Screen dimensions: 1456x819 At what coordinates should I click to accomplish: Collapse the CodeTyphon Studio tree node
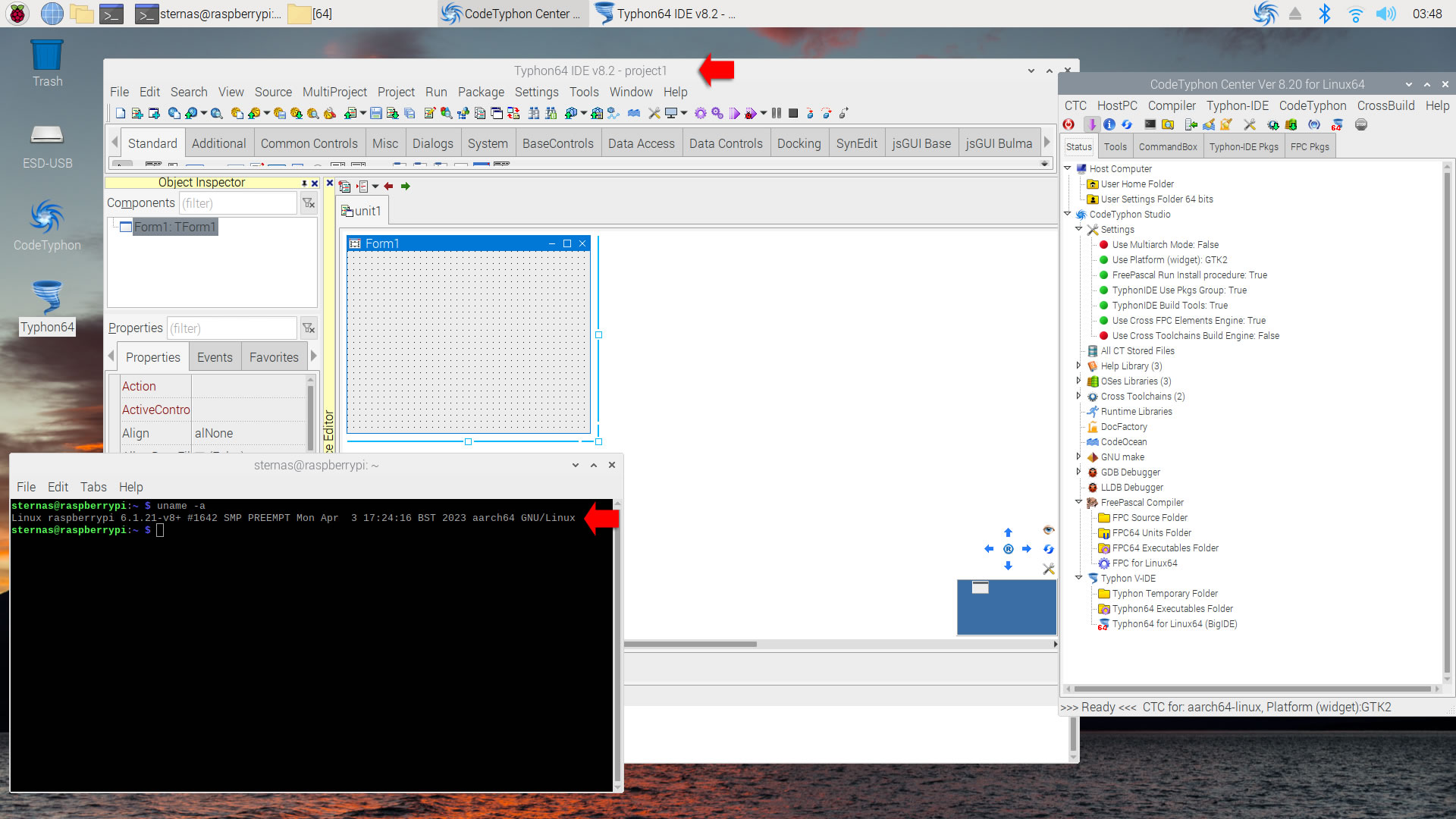pyautogui.click(x=1068, y=214)
